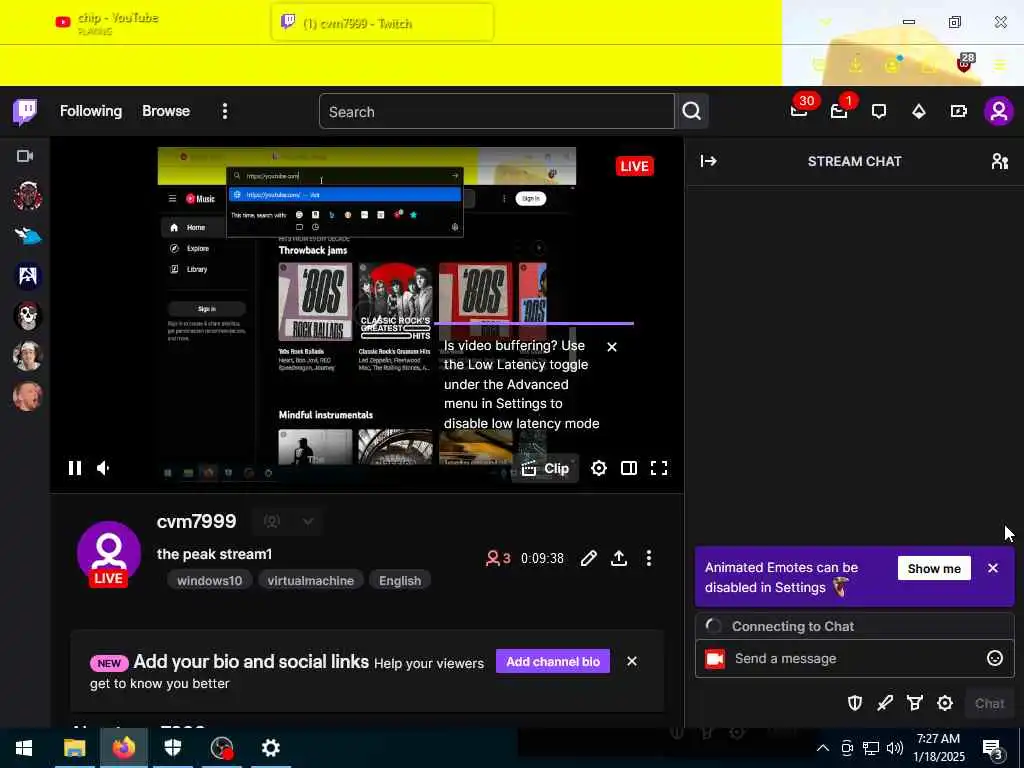This screenshot has width=1024, height=768.
Task: Click Show me on the Animated Emotes notice
Action: tap(934, 568)
